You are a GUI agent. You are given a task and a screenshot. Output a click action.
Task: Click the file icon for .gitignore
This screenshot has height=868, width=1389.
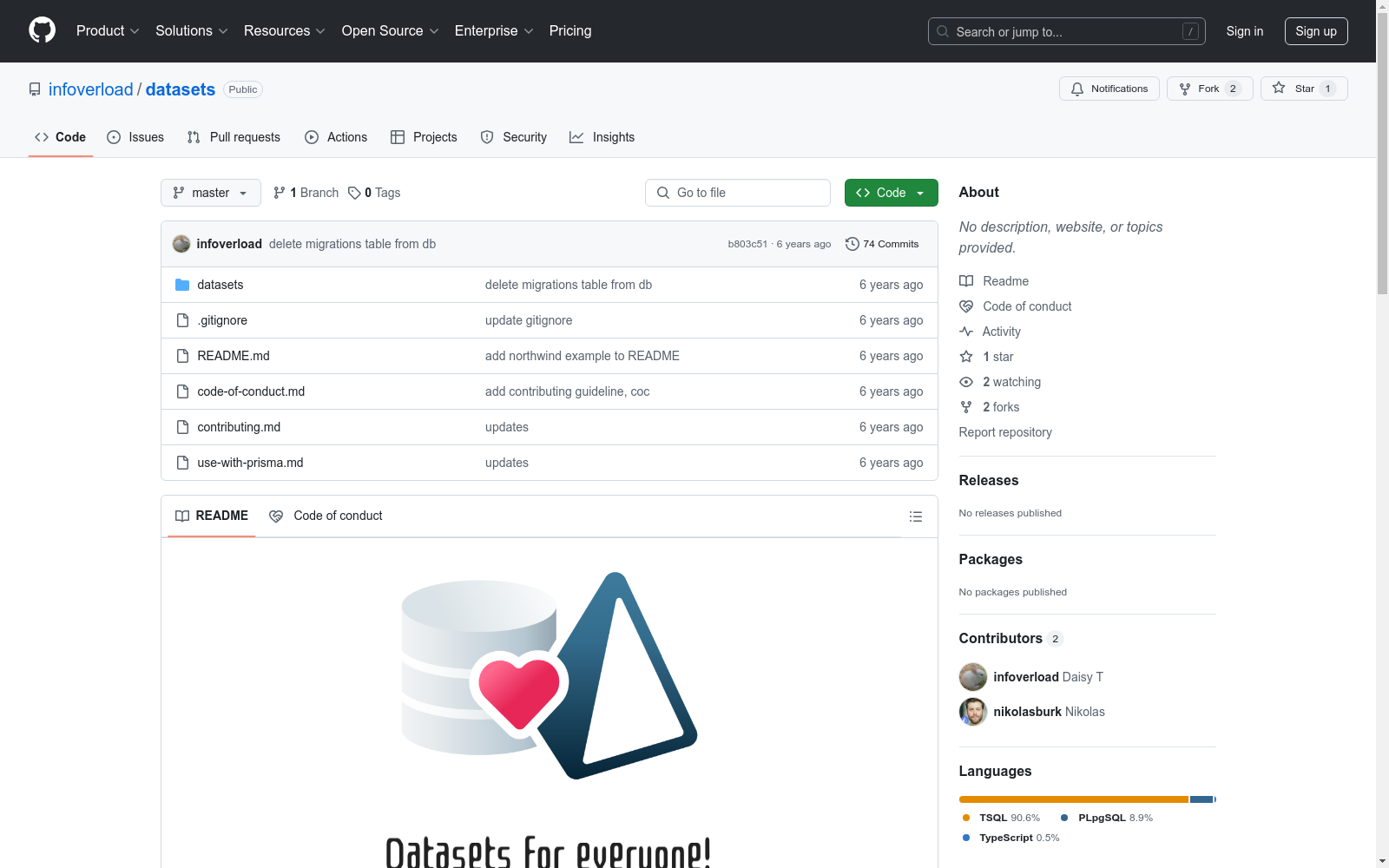pos(182,320)
